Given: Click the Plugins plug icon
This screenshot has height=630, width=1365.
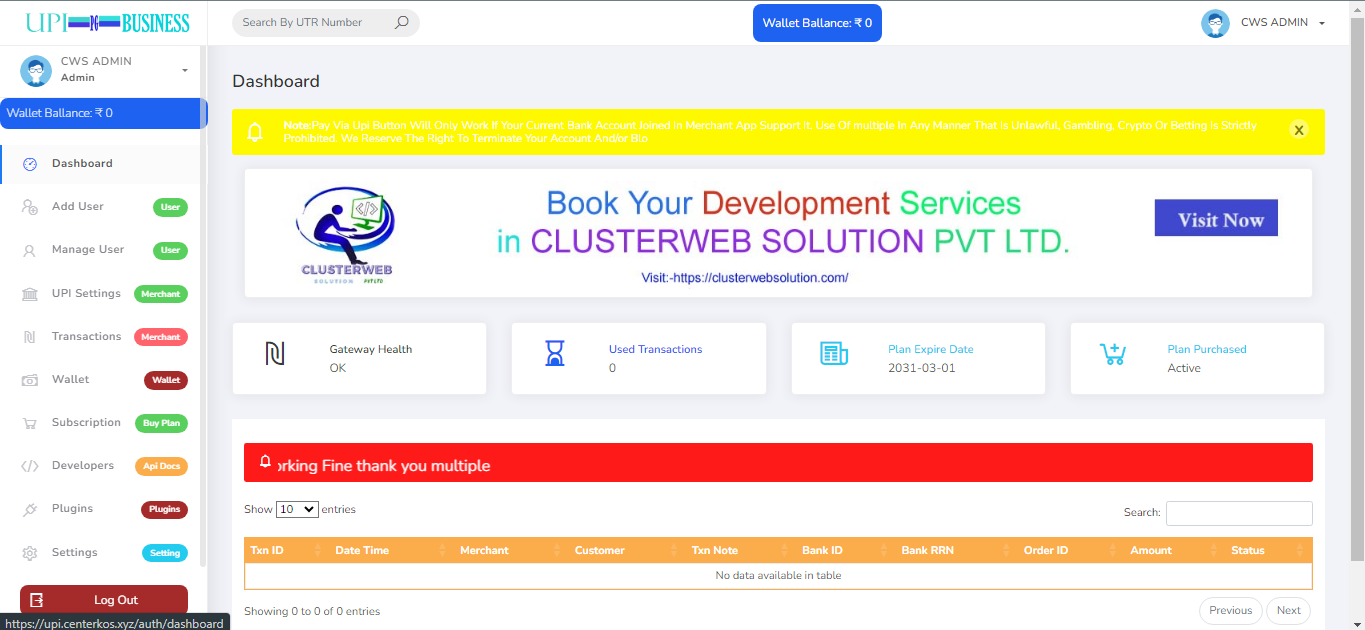Looking at the screenshot, I should click(30, 509).
